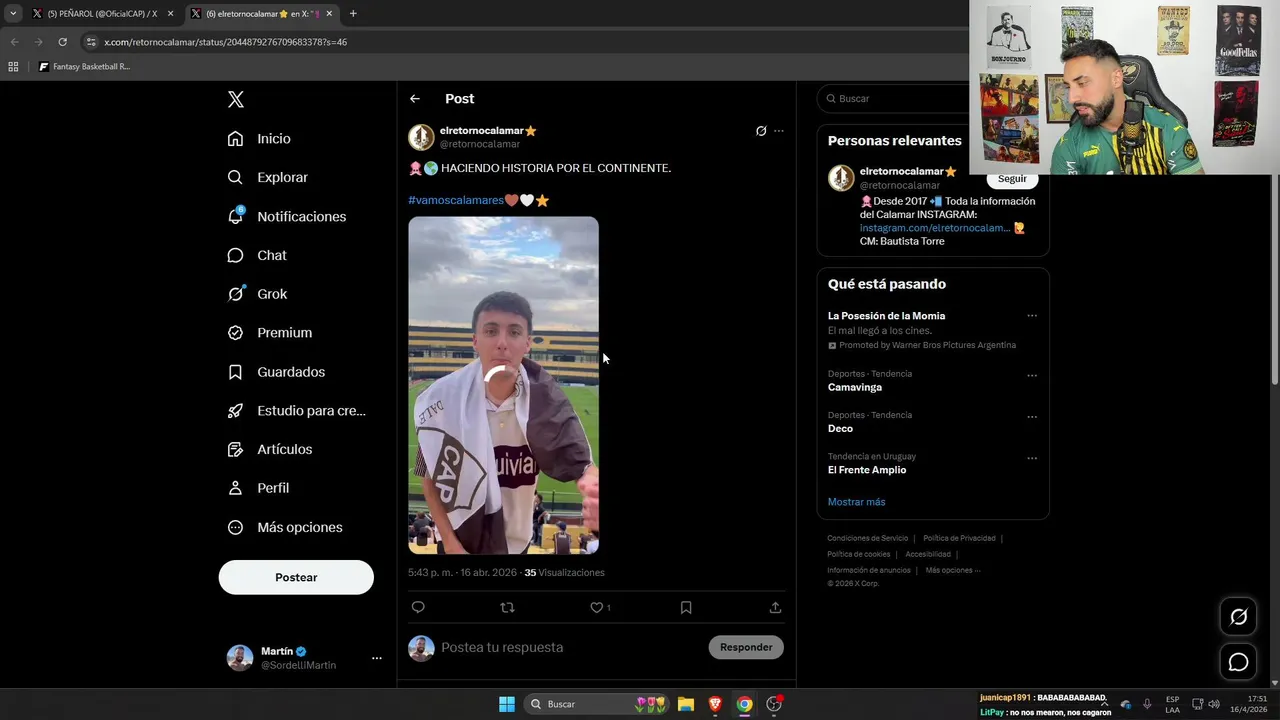
Task: Bookmark the post with the bookmark icon
Action: [x=686, y=607]
